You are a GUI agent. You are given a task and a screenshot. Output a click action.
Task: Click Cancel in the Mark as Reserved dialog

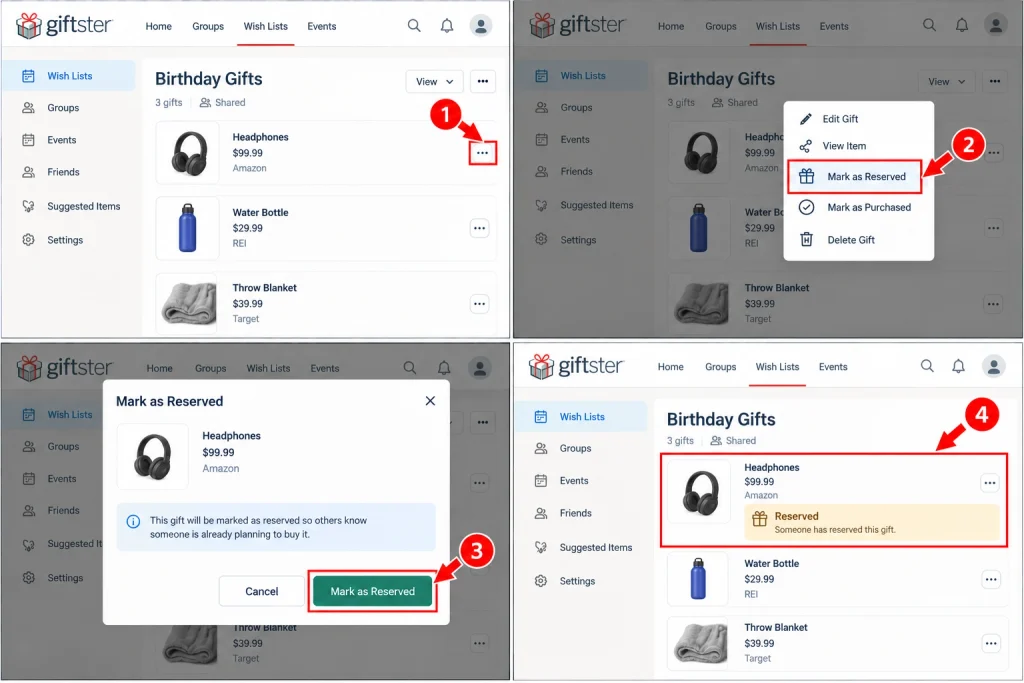(262, 592)
